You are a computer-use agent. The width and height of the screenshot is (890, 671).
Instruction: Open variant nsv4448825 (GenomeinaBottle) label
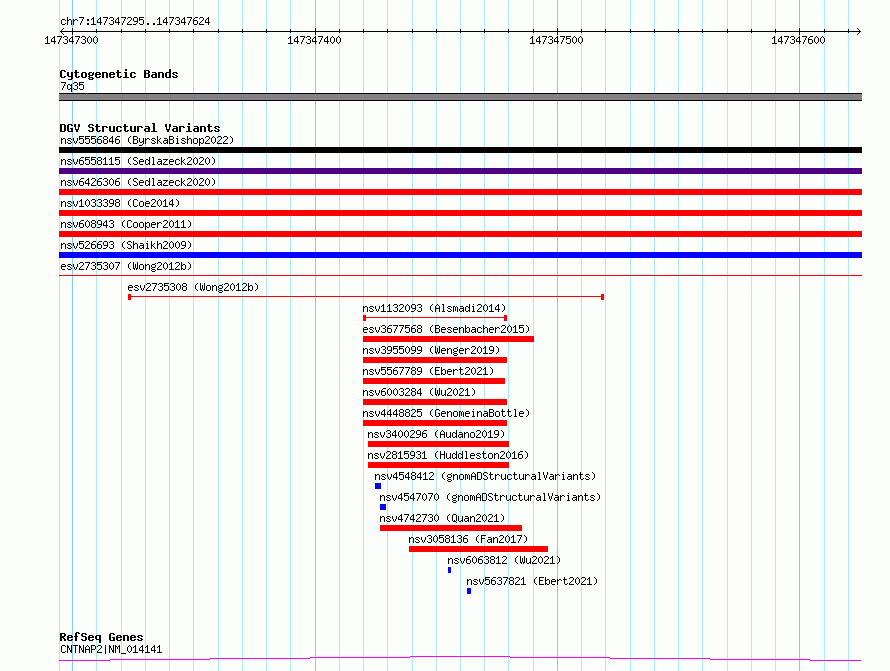(446, 413)
